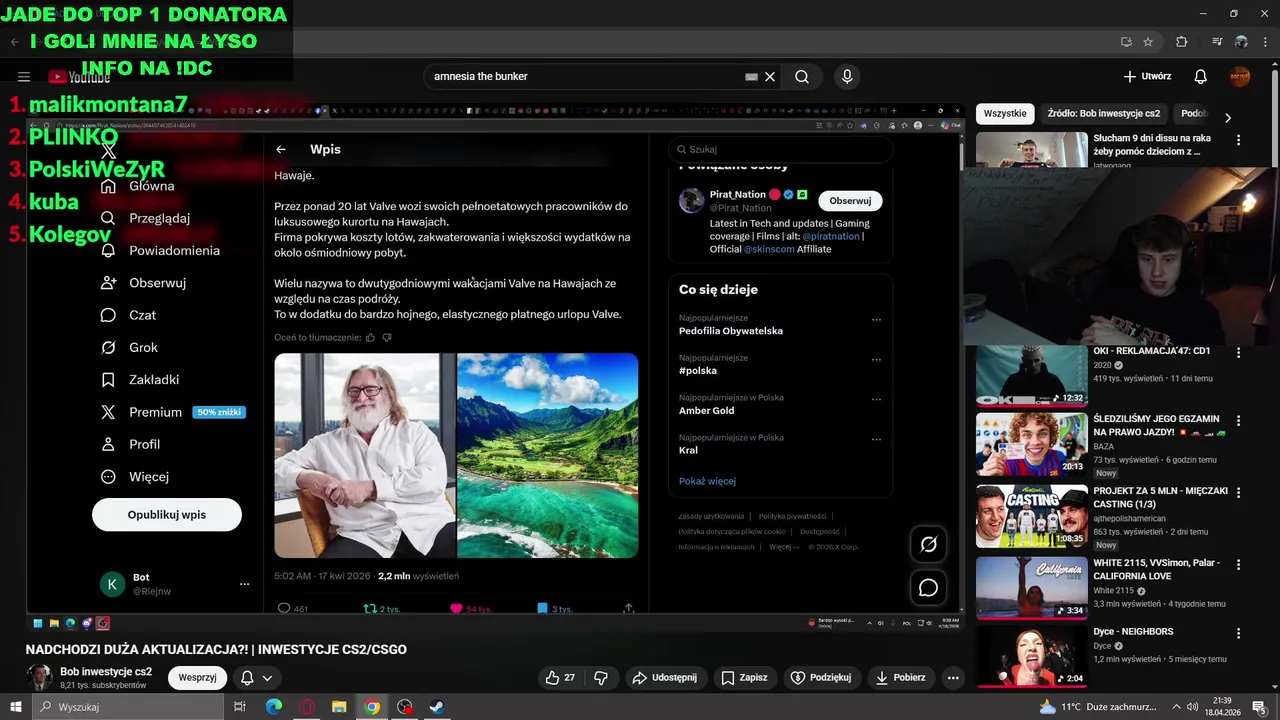Like the video with thumbs up
The height and width of the screenshot is (720, 1280).
[560, 677]
